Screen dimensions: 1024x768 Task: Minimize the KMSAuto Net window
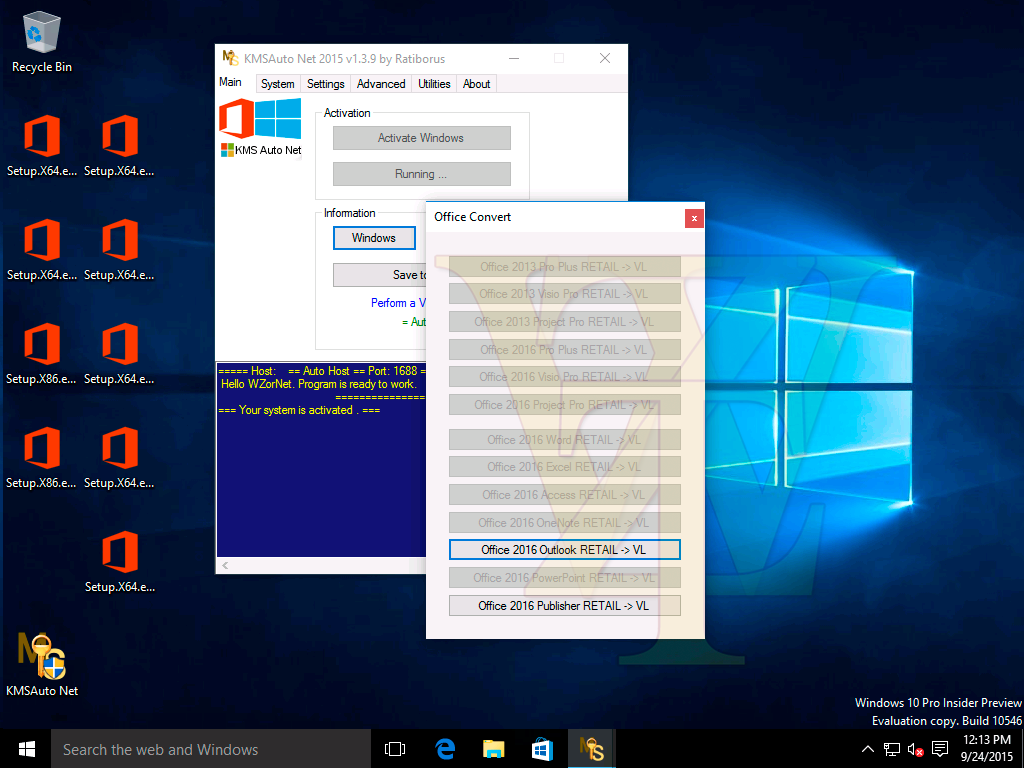point(515,58)
